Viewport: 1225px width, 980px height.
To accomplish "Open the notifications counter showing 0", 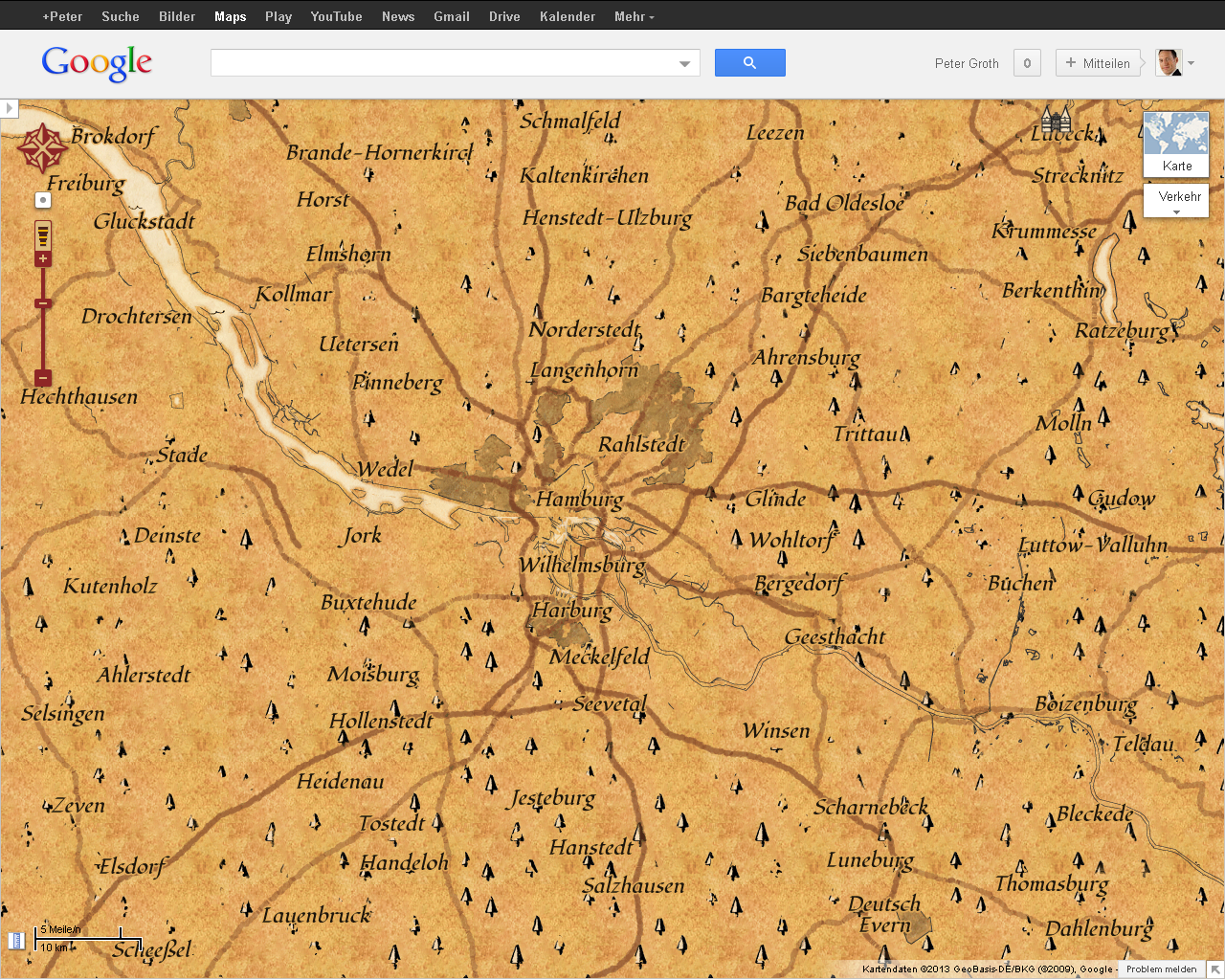I will pyautogui.click(x=1026, y=62).
